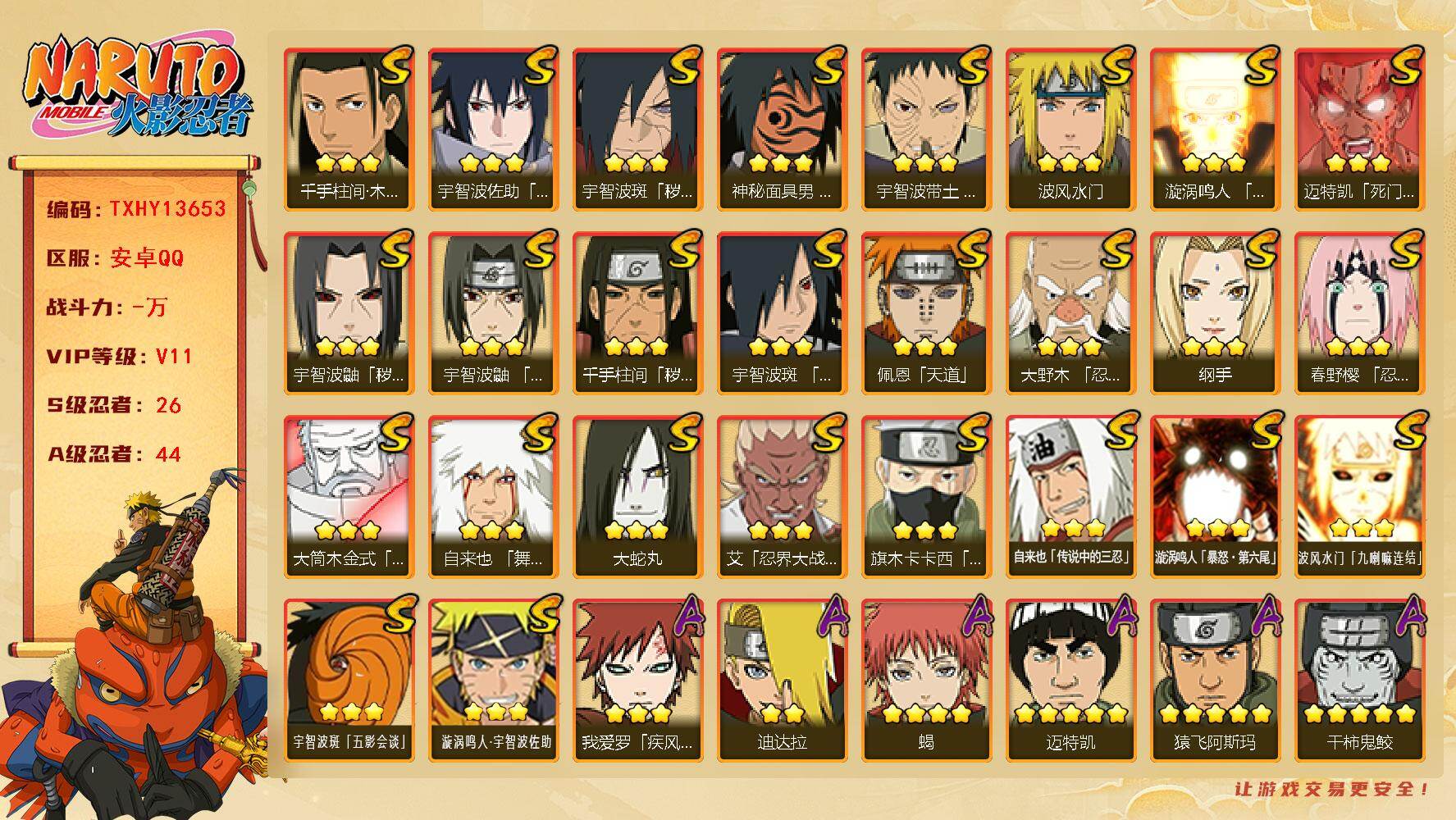Select the 漩涡鸣人·宇智波佐助 card
Screen dimensions: 1456x820
coord(493,681)
